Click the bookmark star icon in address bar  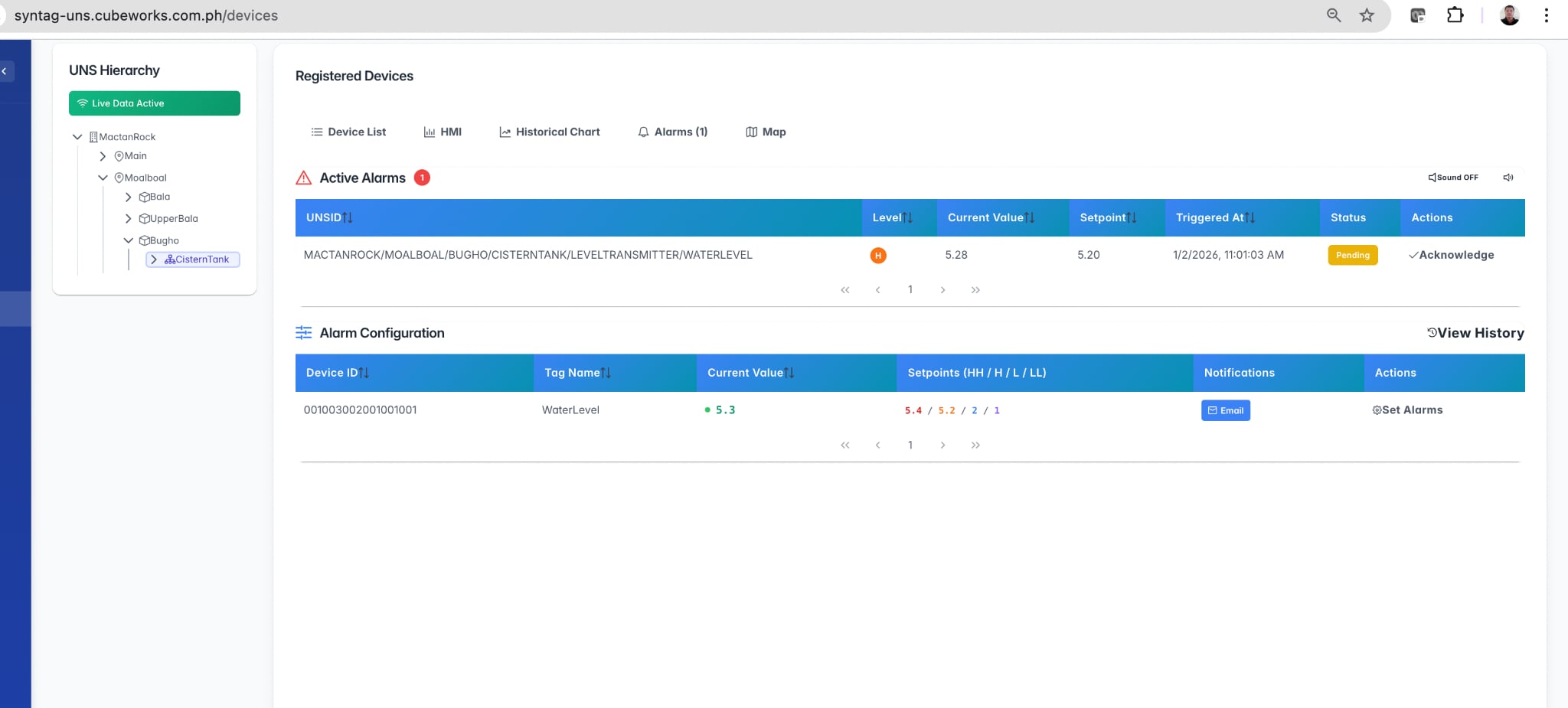(x=1367, y=15)
